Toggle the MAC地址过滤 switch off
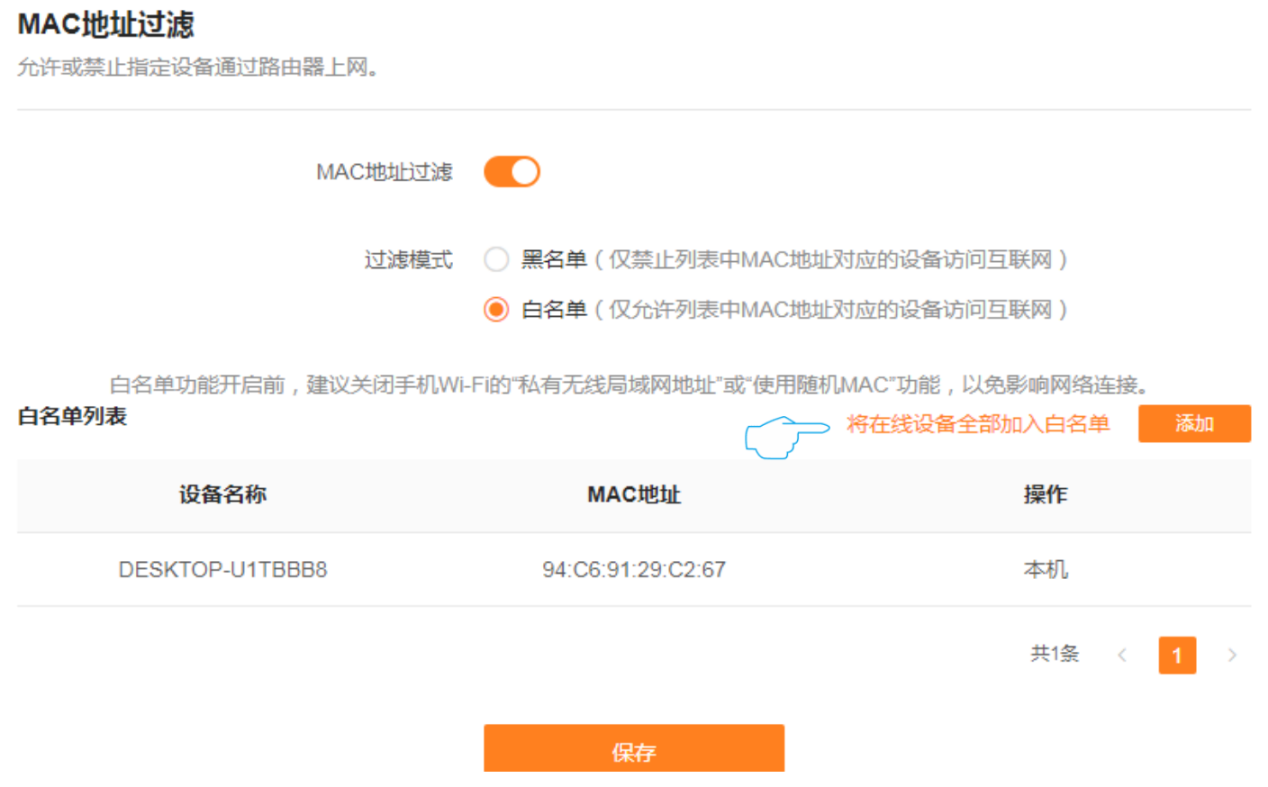 coord(512,172)
